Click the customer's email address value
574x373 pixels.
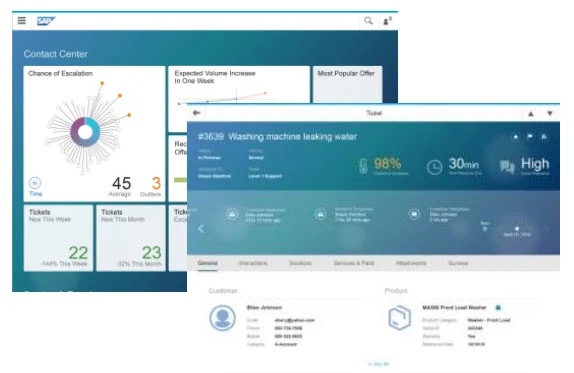294,320
